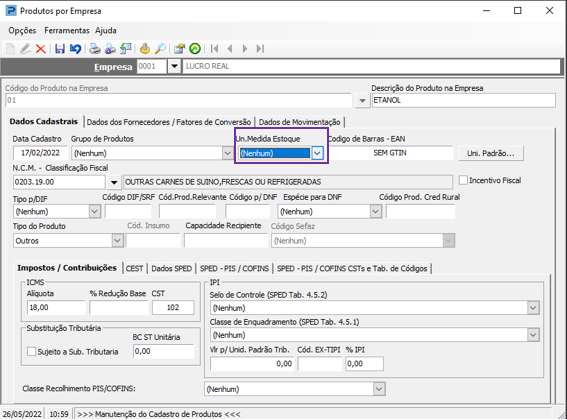Save the record using the floppy disk icon
Screen dimensions: 567x420
point(60,48)
